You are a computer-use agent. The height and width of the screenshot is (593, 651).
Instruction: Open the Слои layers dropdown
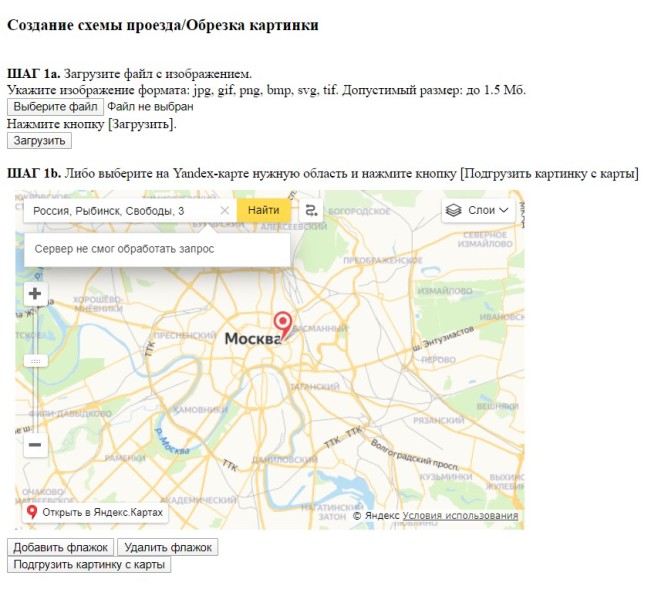[x=478, y=211]
